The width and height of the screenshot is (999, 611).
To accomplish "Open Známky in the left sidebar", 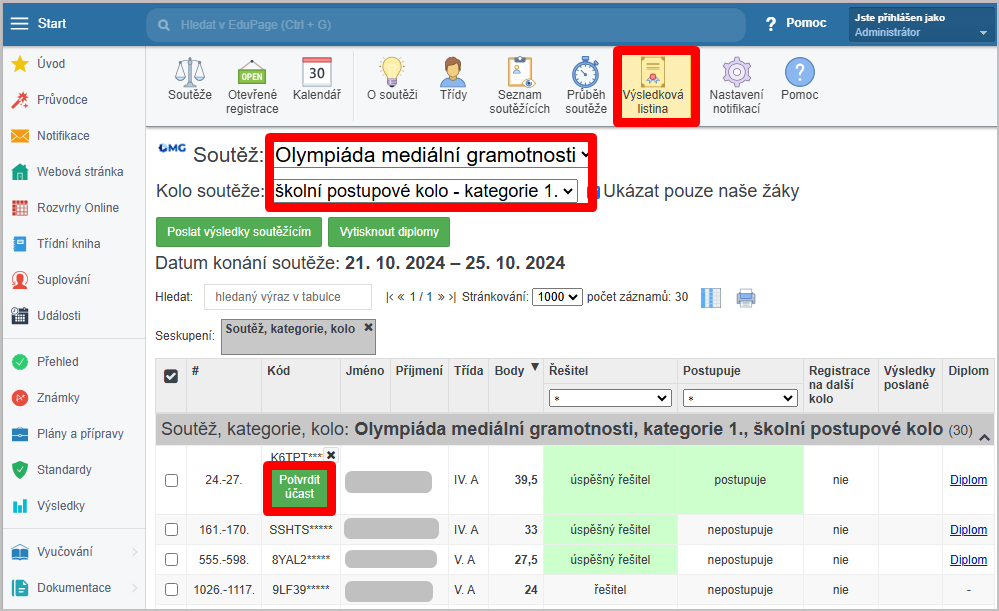I will coord(58,398).
